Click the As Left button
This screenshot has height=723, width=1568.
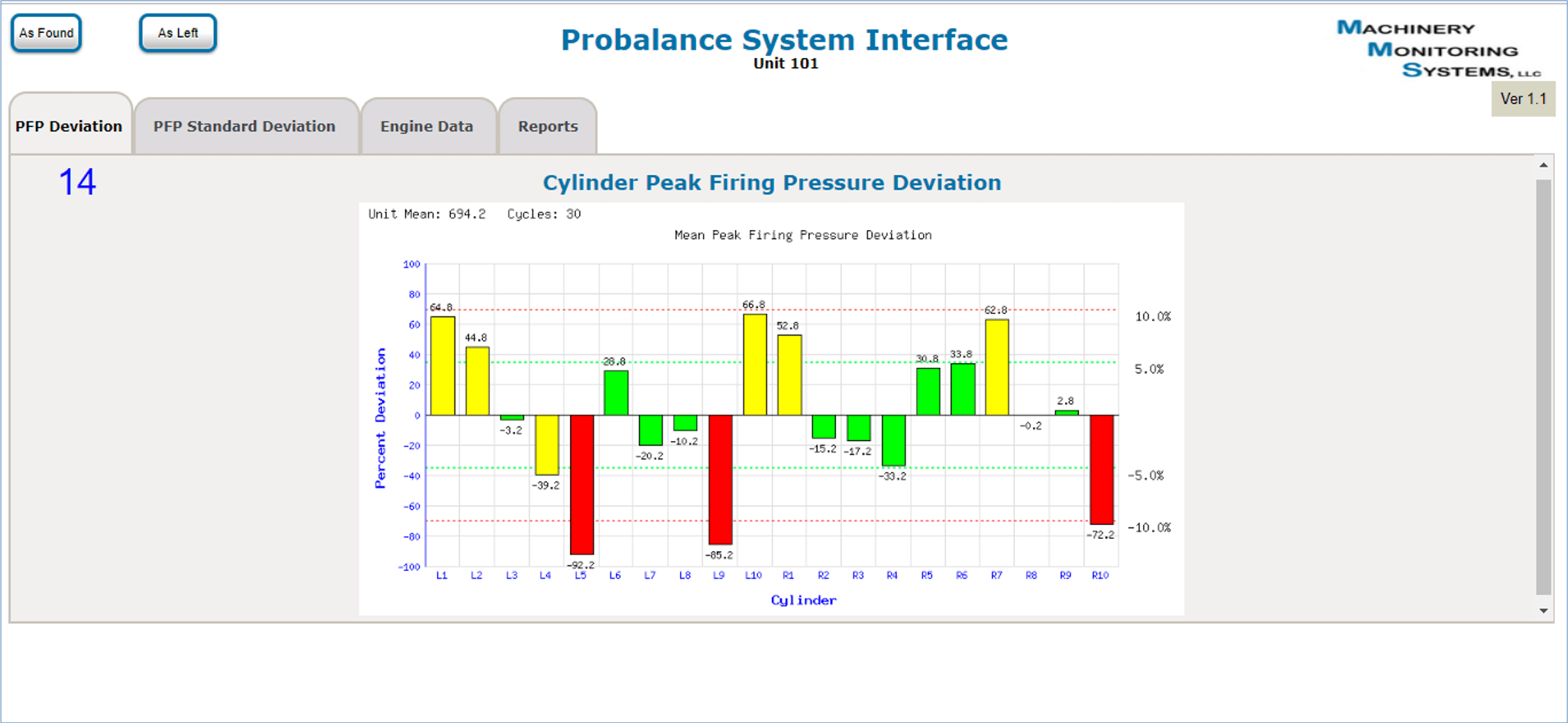[x=177, y=32]
